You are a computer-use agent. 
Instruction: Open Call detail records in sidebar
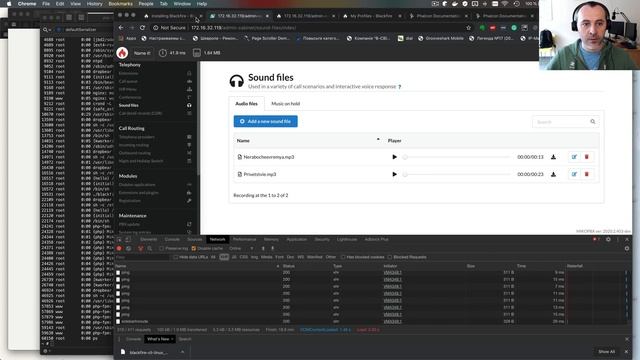[x=140, y=113]
